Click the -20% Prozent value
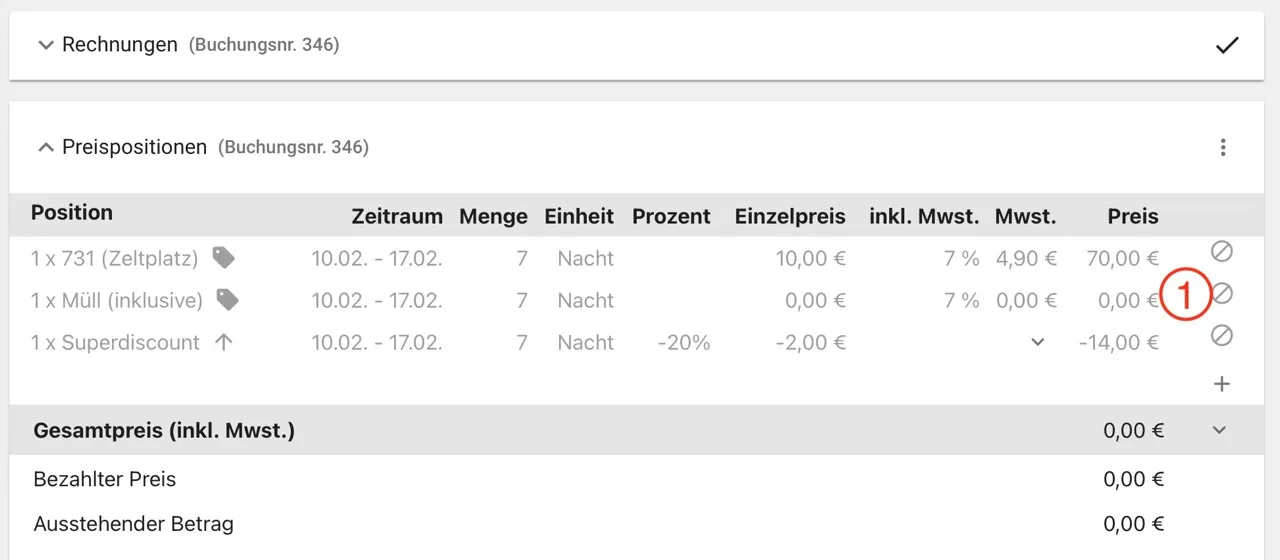1280x560 pixels. 684,342
